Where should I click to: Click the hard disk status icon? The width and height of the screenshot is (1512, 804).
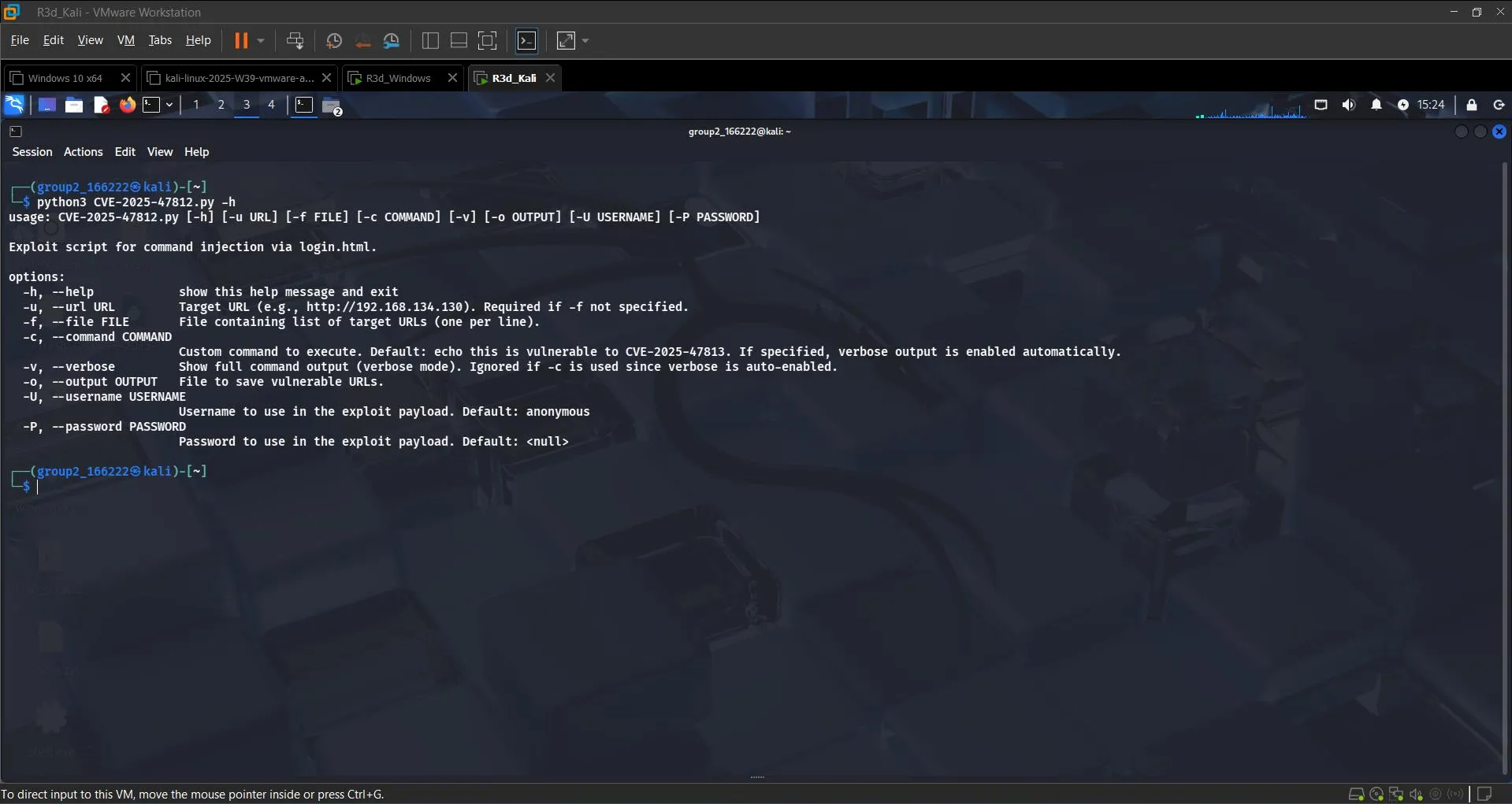coord(1356,794)
